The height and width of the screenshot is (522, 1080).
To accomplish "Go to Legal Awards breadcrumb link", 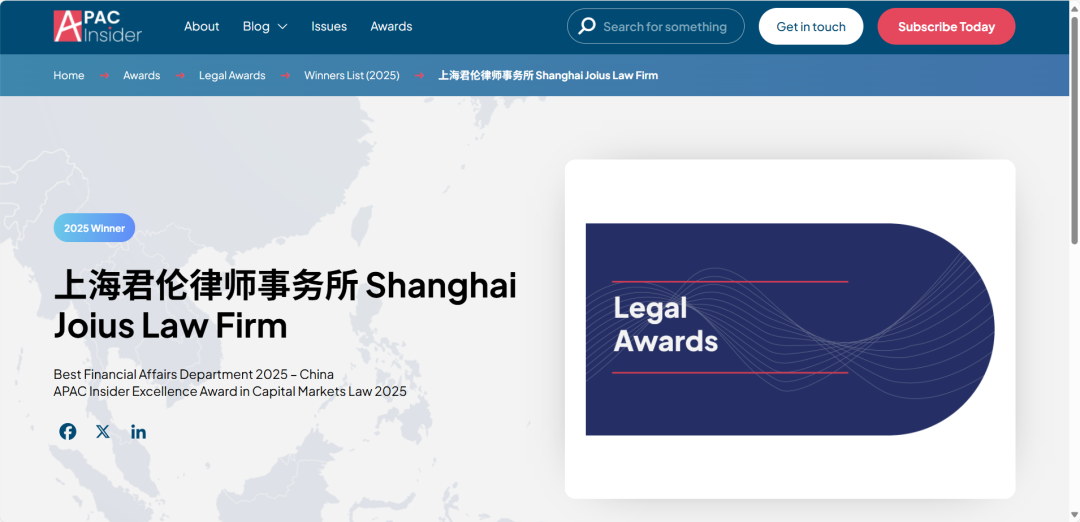I will (x=232, y=75).
